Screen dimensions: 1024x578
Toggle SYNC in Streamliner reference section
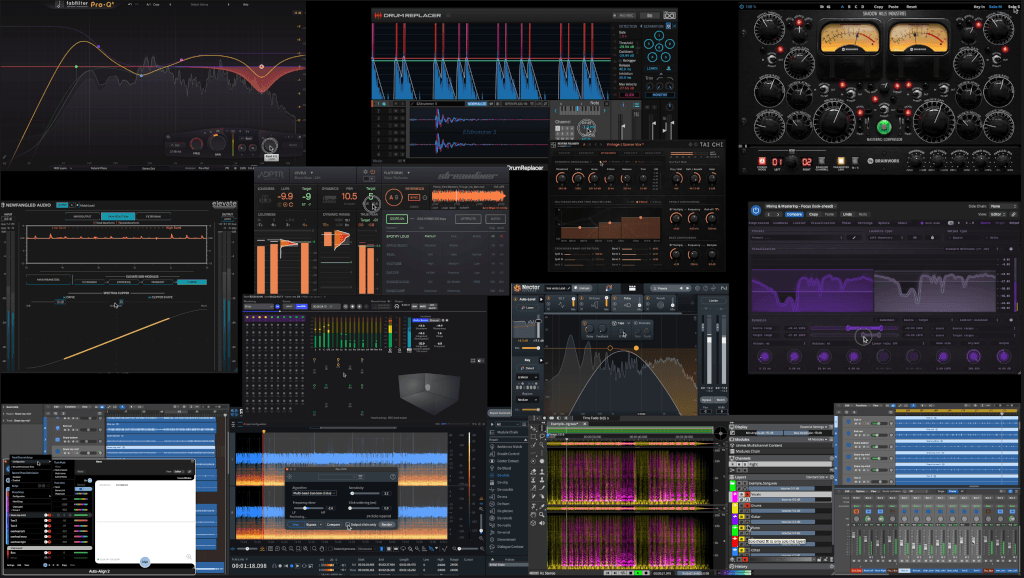pyautogui.click(x=414, y=198)
